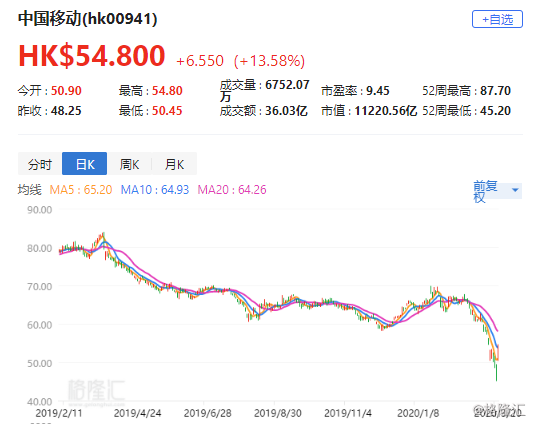Click the 2019/4/24 date axis label
Viewport: 533px width, 424px height.
click(137, 413)
